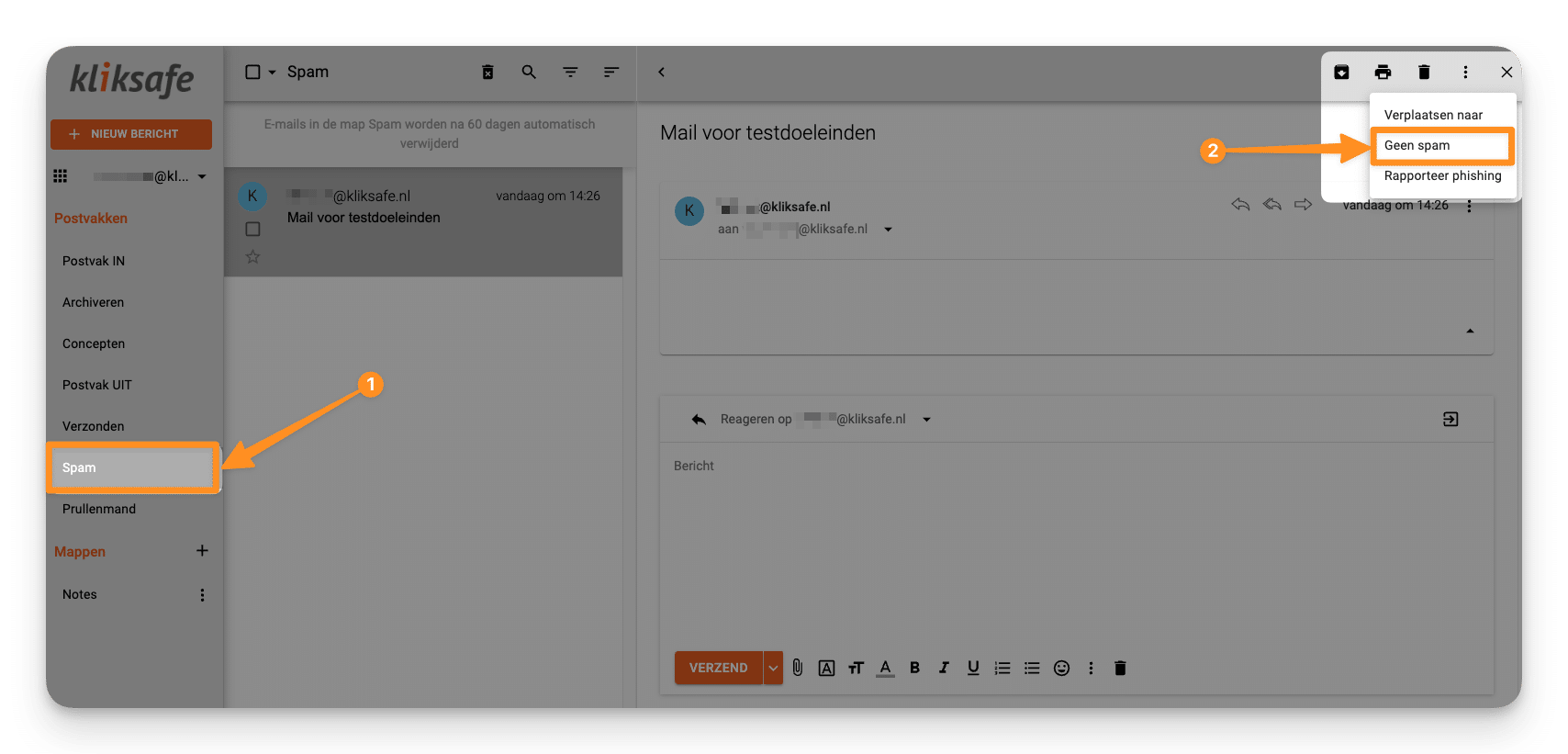Open the search icon in the Spam list header
This screenshot has width=1568, height=754.
click(x=529, y=72)
